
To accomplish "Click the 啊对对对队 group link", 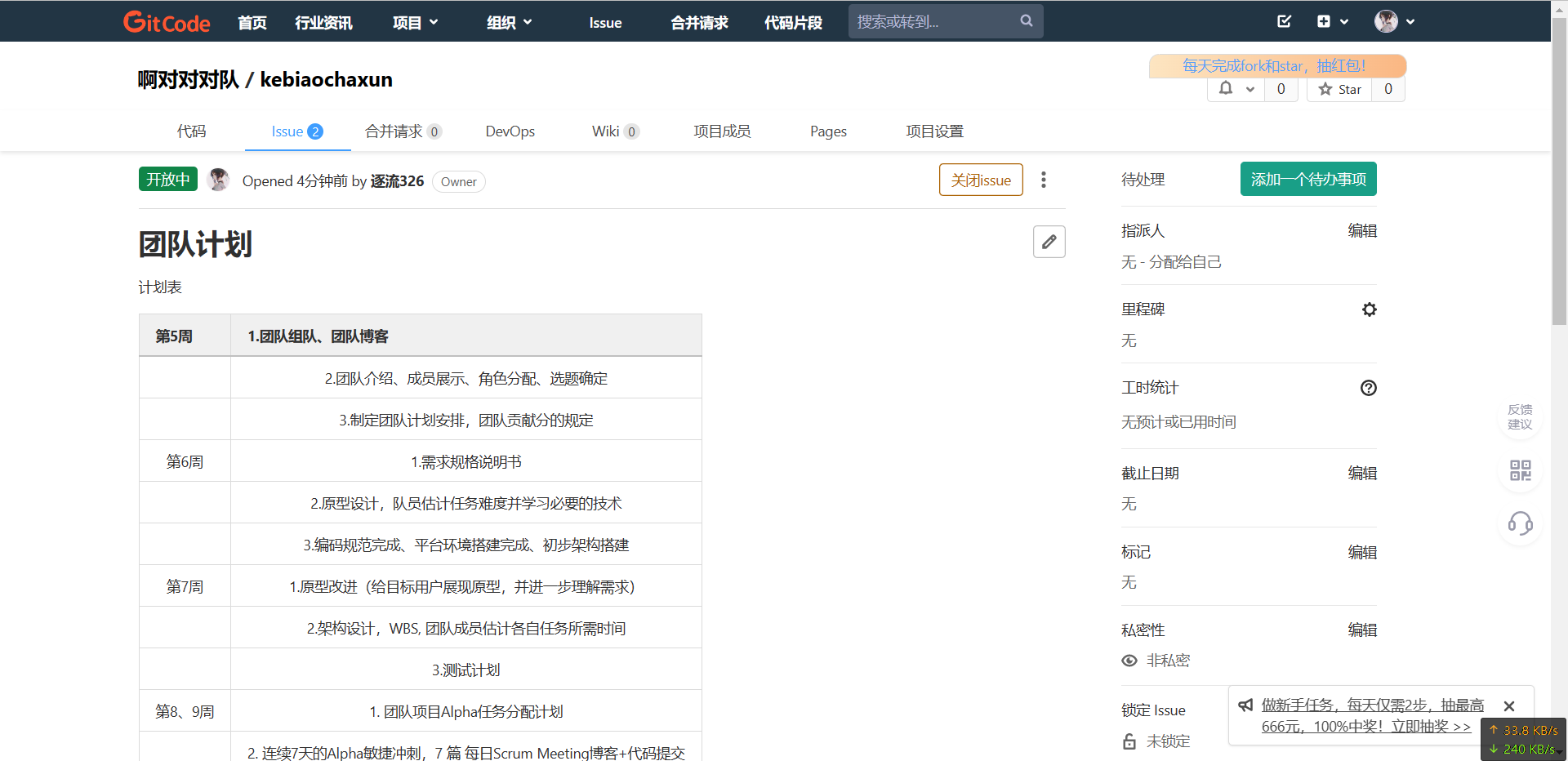I will click(x=189, y=79).
